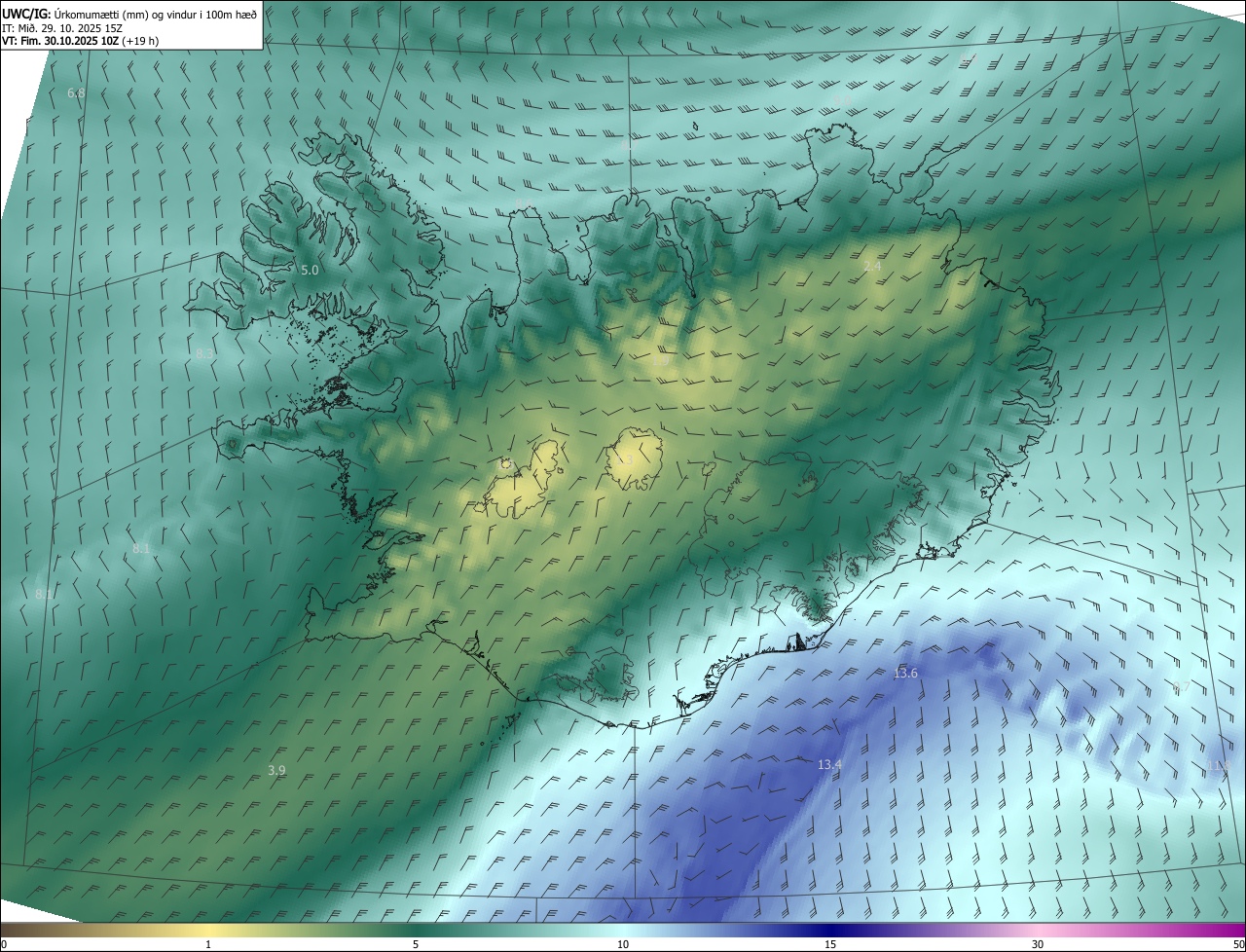The height and width of the screenshot is (952, 1246).
Task: Click the 0 tick on the colour scale
Action: 4,945
